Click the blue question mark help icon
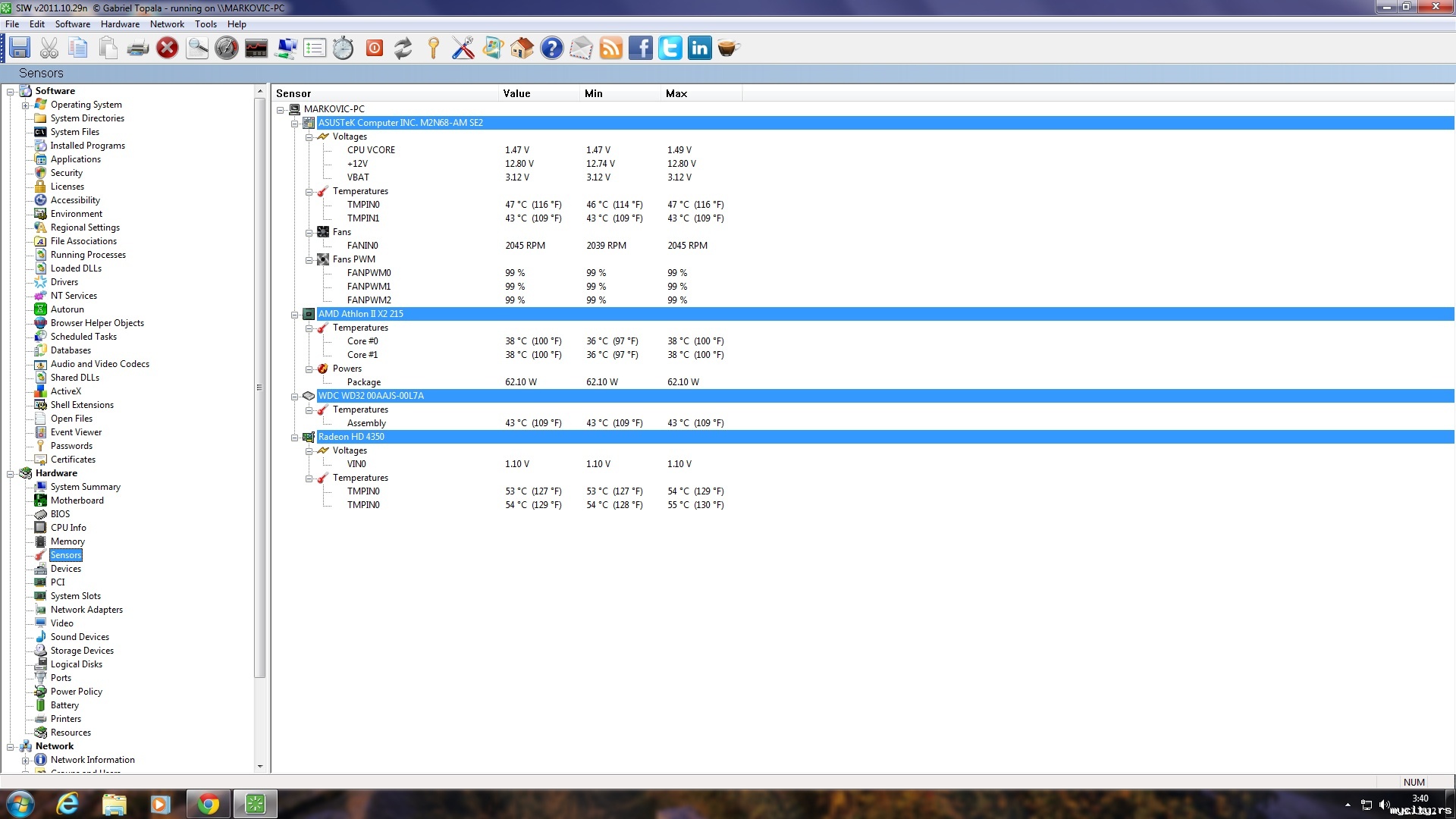This screenshot has width=1456, height=819. [551, 49]
